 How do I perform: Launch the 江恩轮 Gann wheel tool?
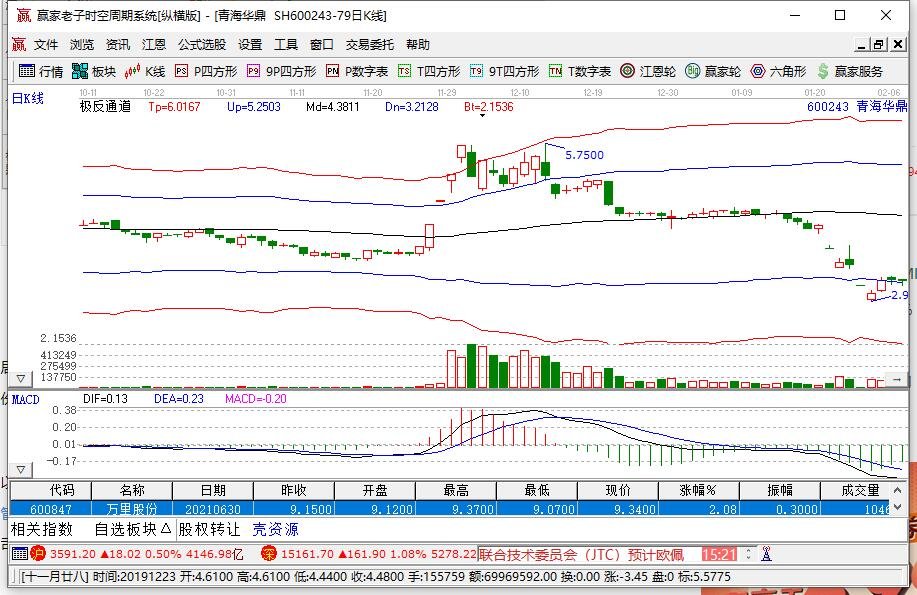tap(648, 71)
